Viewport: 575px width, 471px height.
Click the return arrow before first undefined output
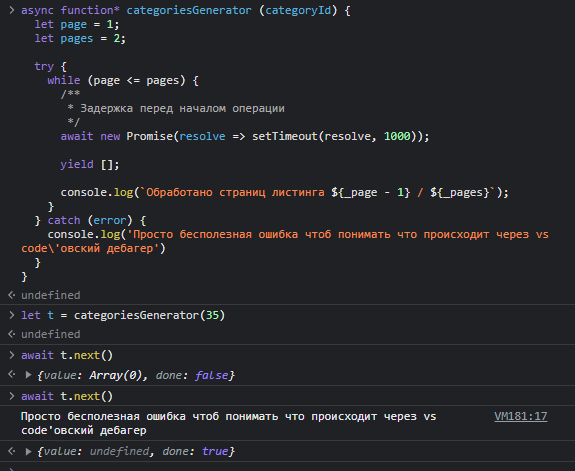pos(11,295)
